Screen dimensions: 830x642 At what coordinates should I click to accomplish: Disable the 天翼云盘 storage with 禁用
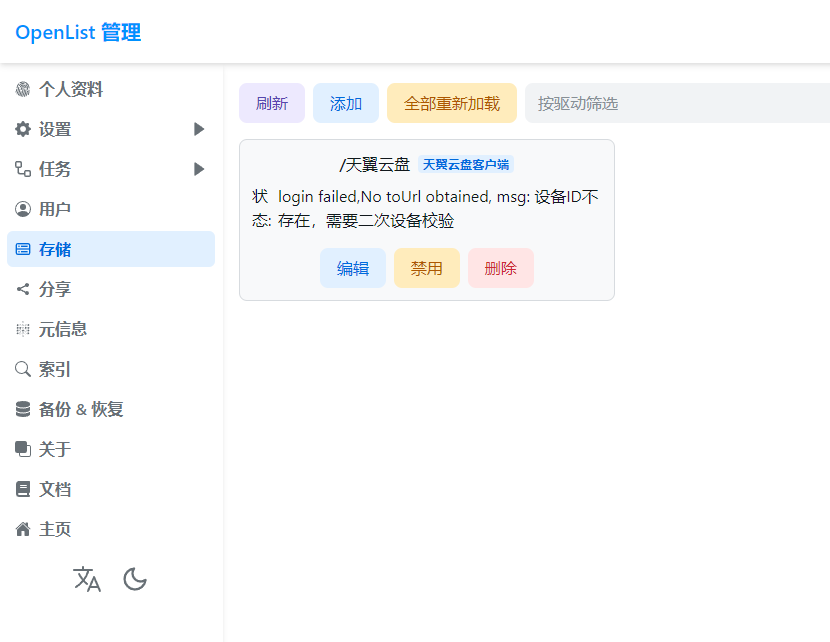427,268
